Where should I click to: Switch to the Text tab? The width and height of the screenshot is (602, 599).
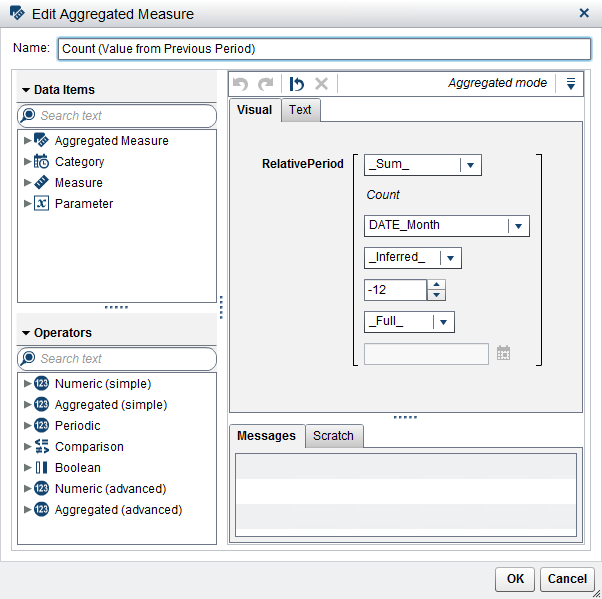300,110
